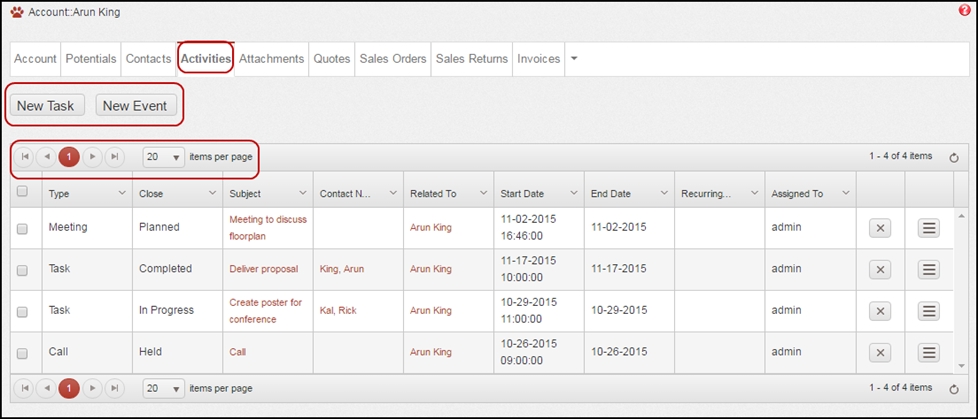
Task: Go to first page in top pager
Action: (x=24, y=157)
